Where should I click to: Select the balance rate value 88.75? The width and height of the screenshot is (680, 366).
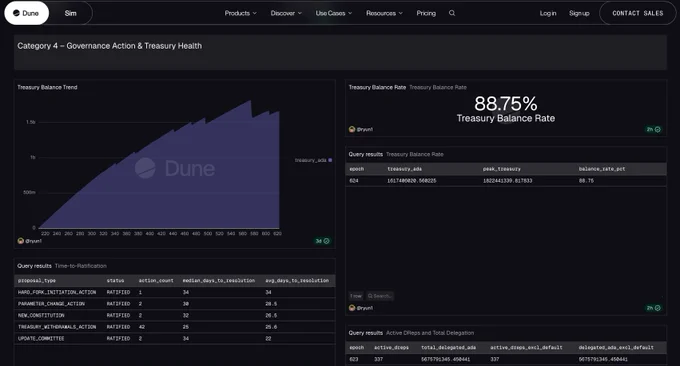pos(586,180)
